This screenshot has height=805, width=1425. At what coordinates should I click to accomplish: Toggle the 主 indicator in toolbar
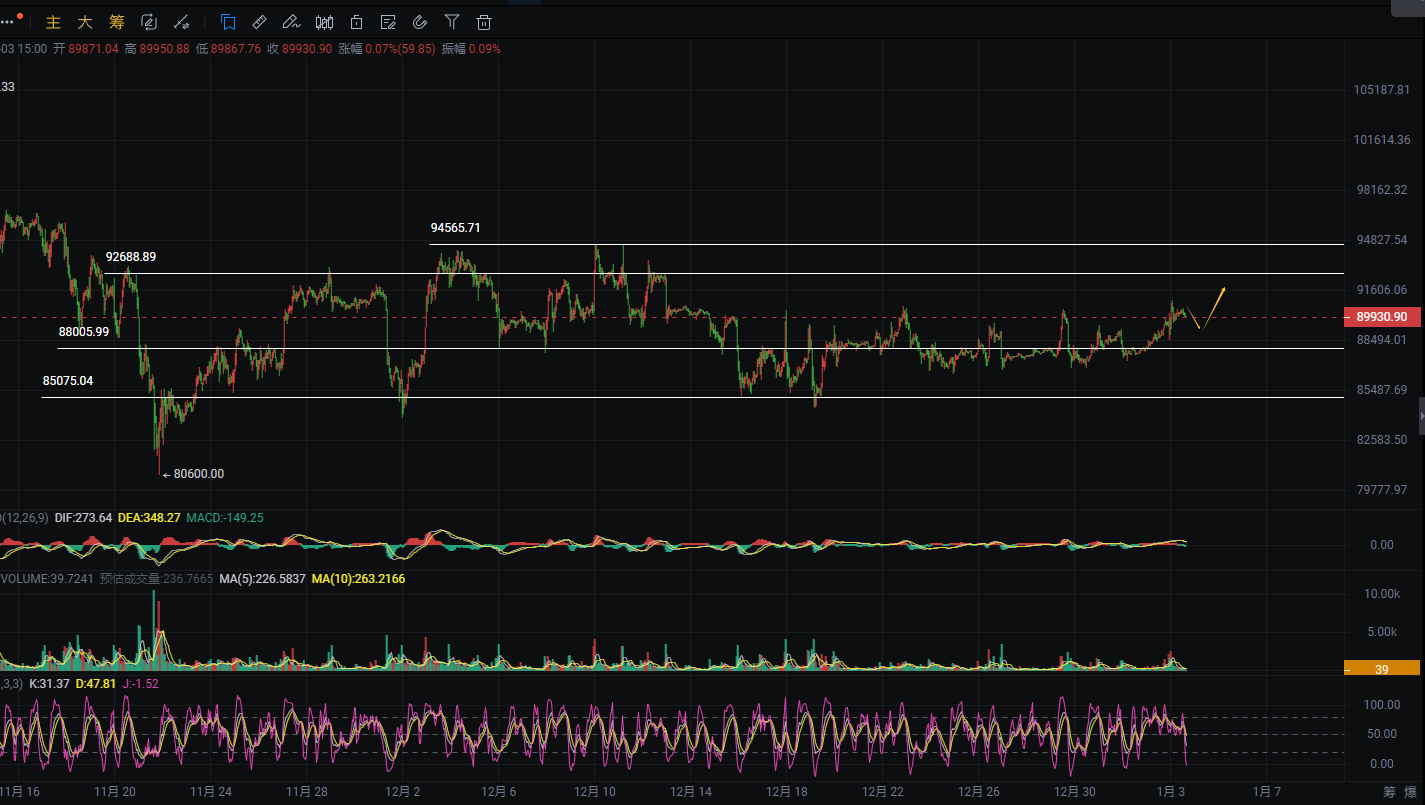point(53,22)
